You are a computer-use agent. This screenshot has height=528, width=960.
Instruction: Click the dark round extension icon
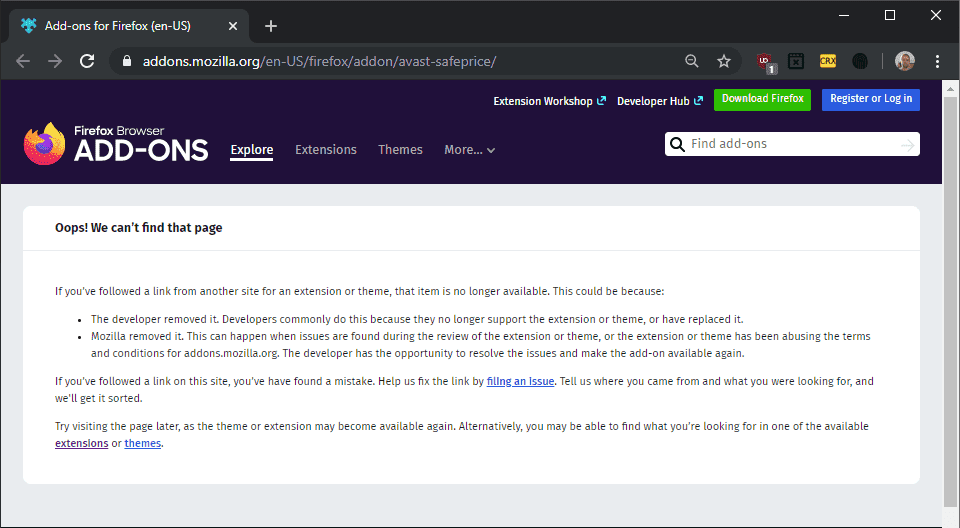point(860,61)
